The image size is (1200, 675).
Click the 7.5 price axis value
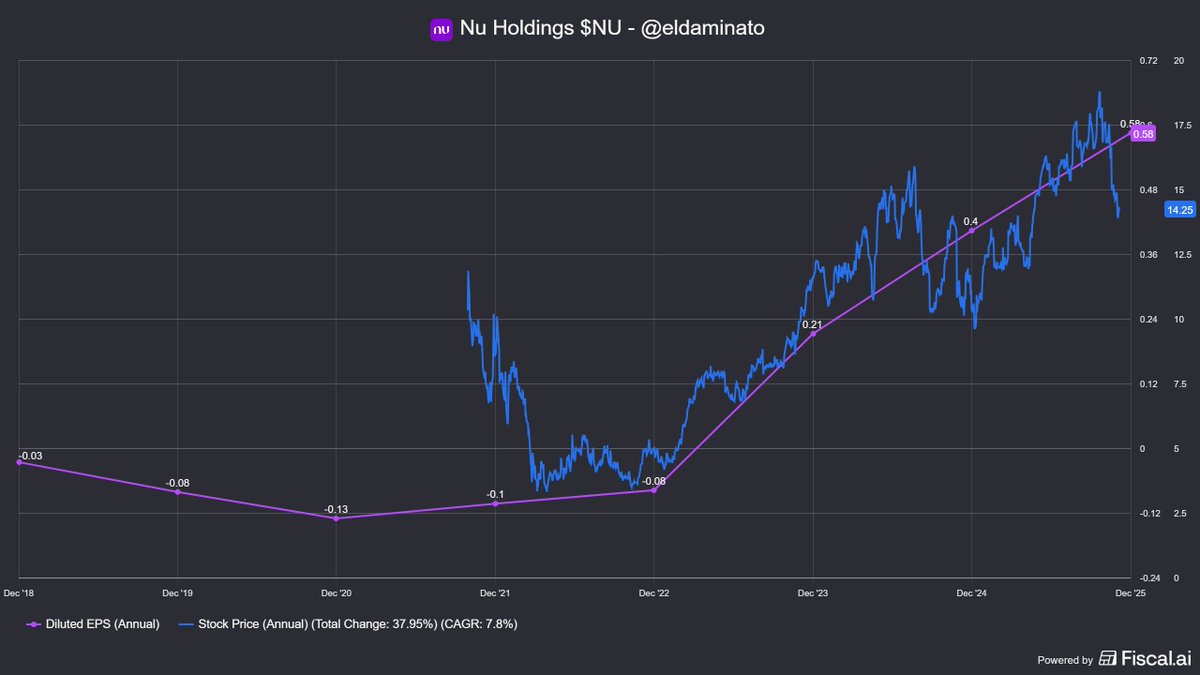point(1180,384)
